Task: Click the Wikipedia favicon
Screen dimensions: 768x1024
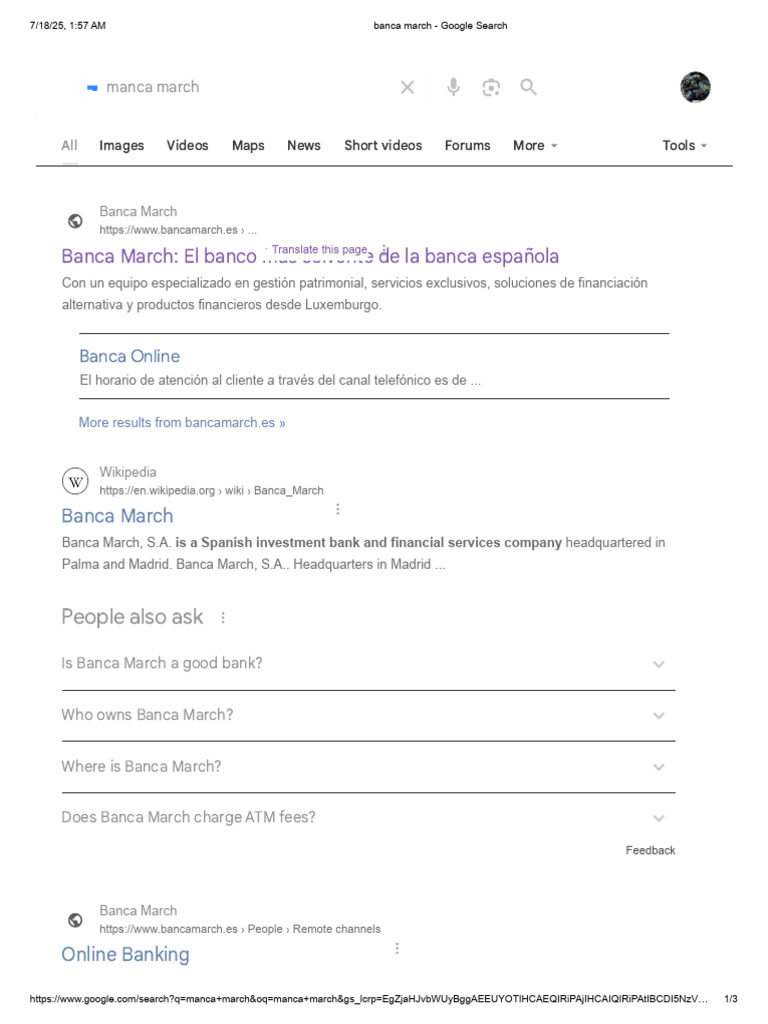Action: coord(75,482)
